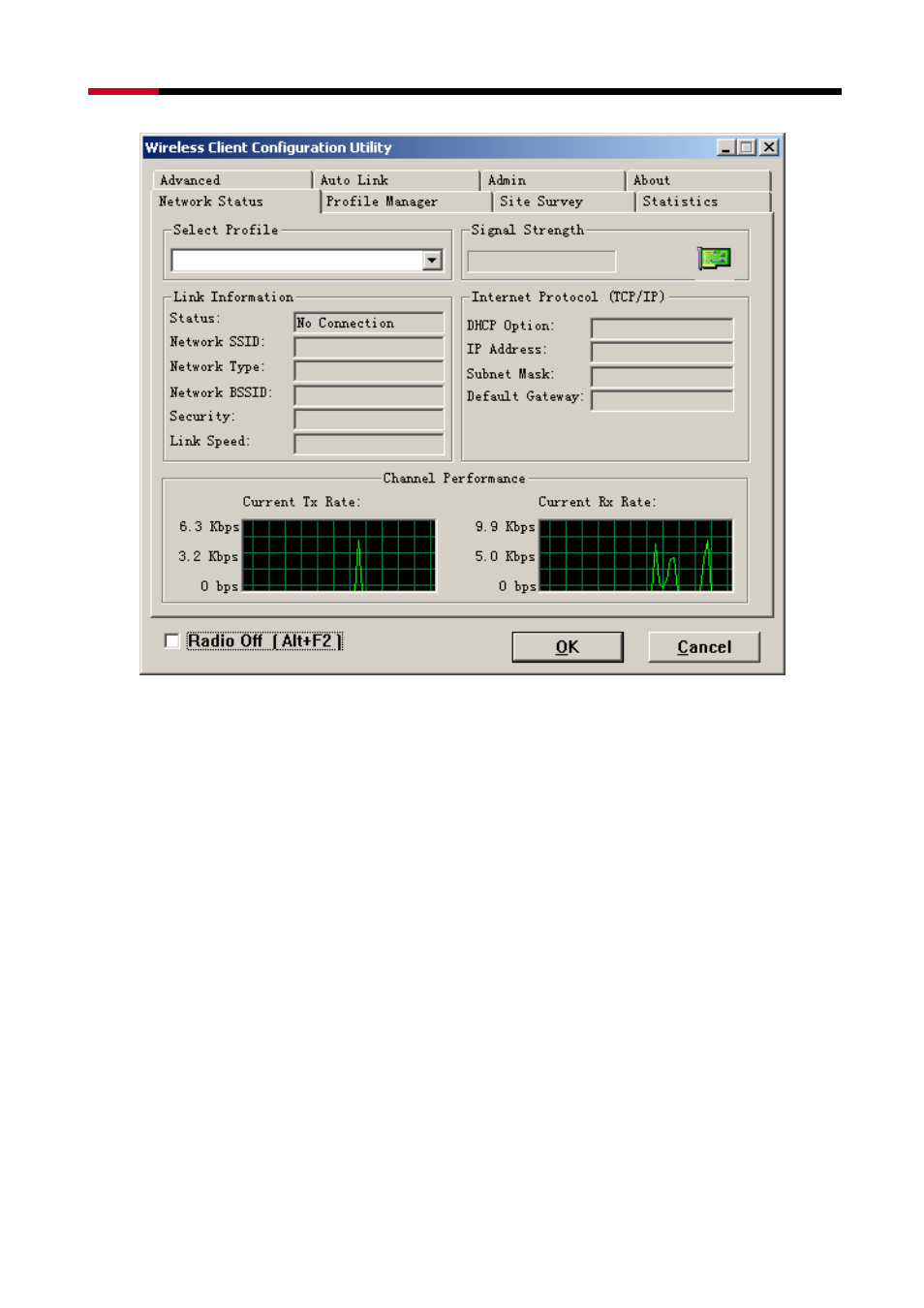Click the 9.9 Kbps Rx scale label

505,527
